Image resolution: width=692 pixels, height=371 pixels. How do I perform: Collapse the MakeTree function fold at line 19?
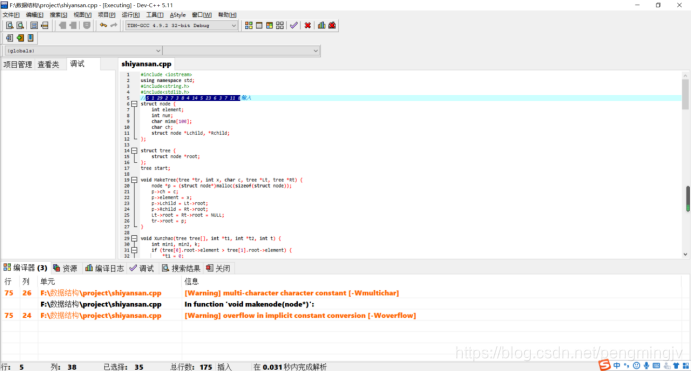click(134, 180)
